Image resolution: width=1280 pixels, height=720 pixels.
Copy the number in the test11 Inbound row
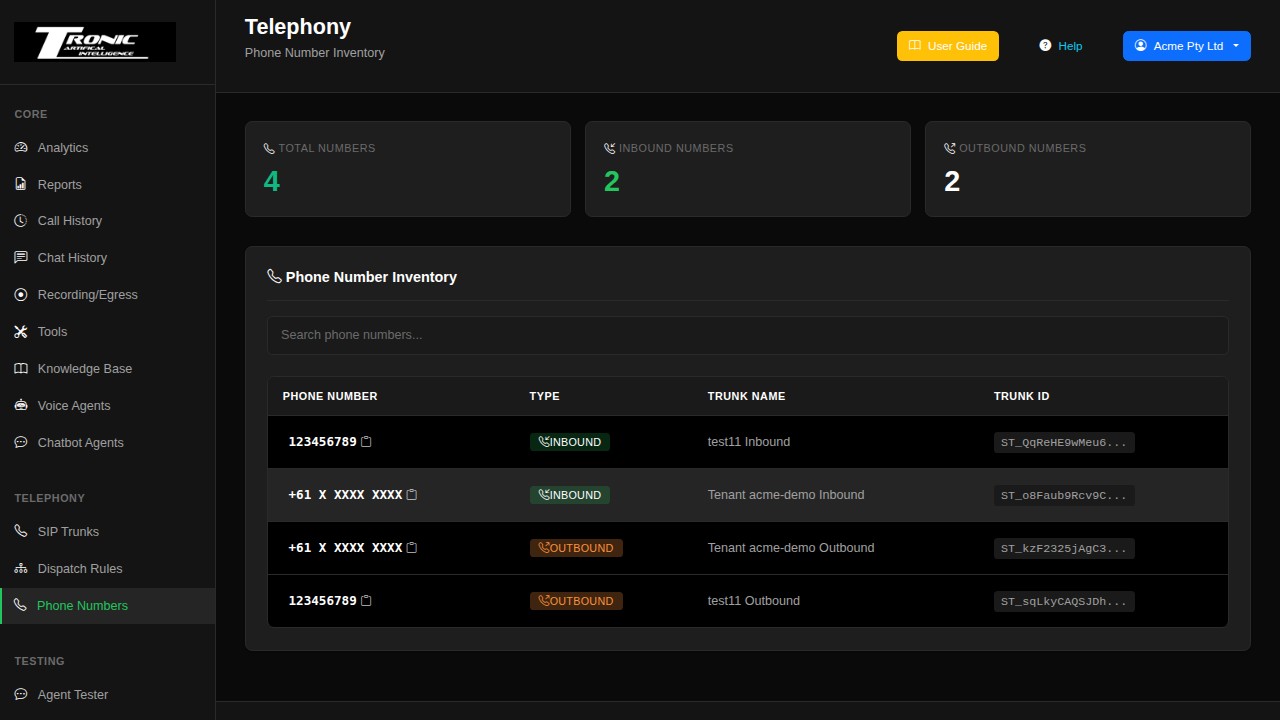[x=366, y=442]
